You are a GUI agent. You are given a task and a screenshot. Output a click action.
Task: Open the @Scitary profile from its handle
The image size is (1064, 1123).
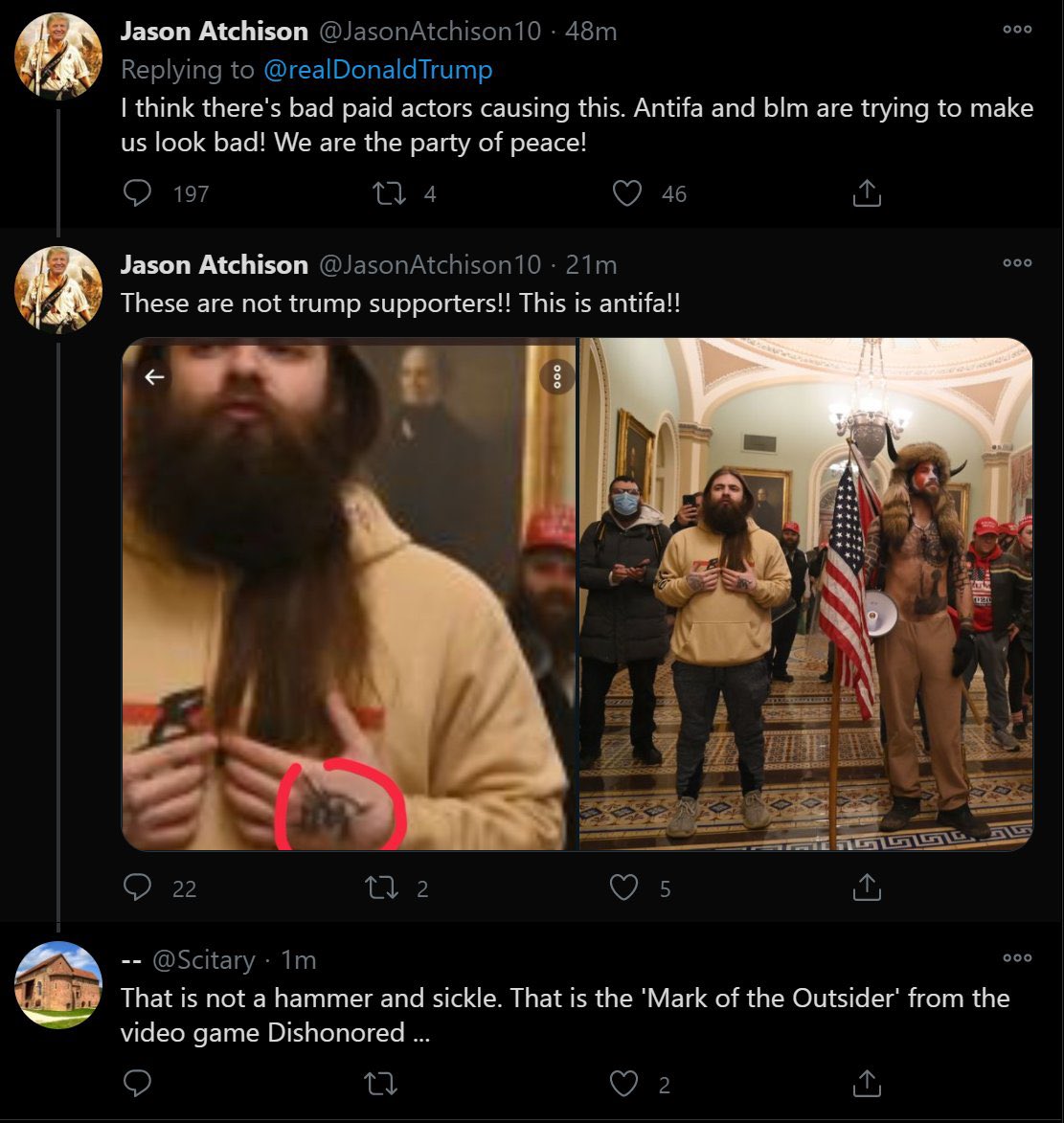pyautogui.click(x=203, y=959)
